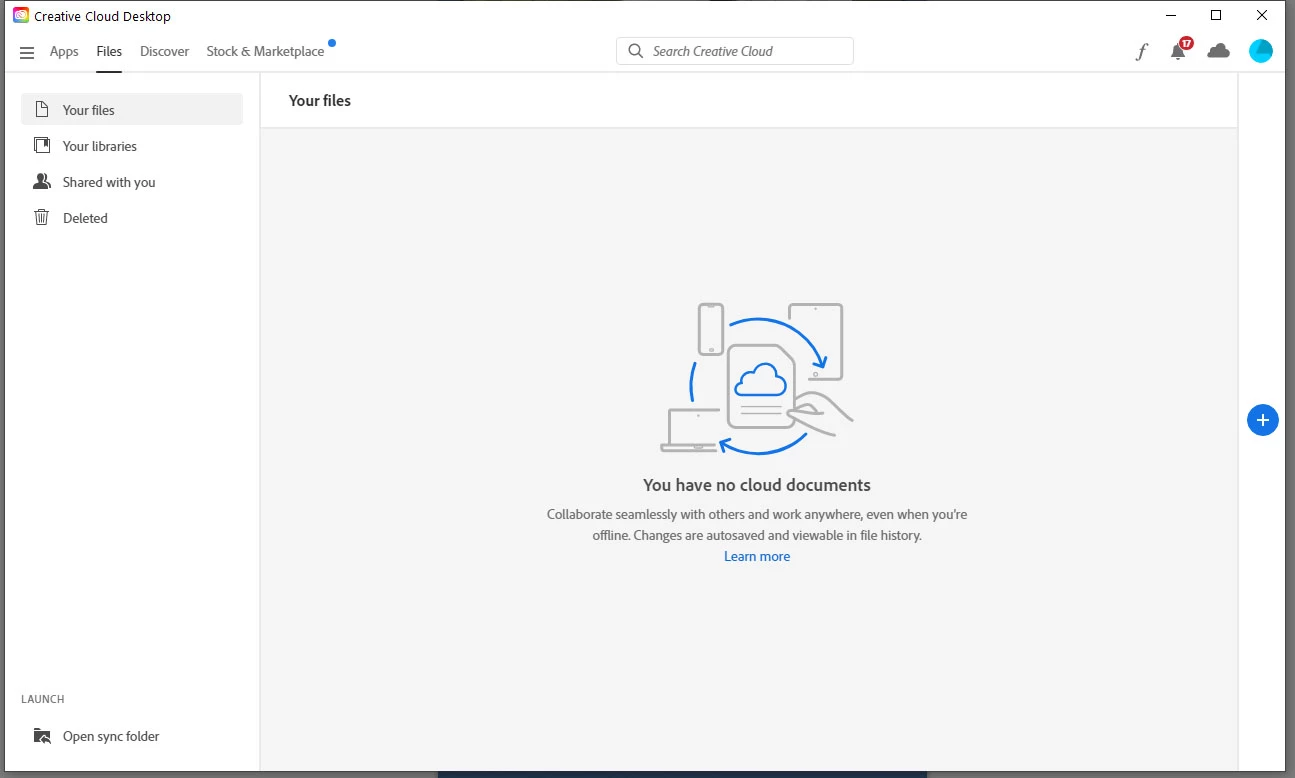Open the notifications bell icon
Viewport: 1295px width, 778px height.
coord(1180,50)
